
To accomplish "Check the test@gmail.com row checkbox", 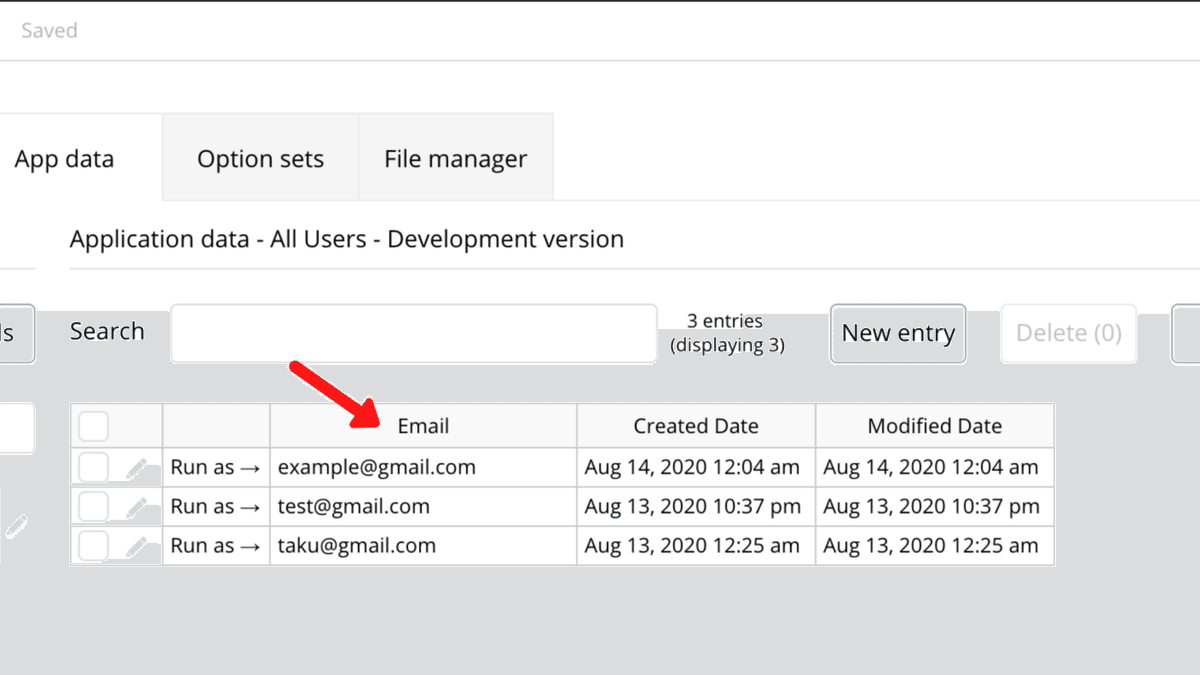I will (94, 507).
